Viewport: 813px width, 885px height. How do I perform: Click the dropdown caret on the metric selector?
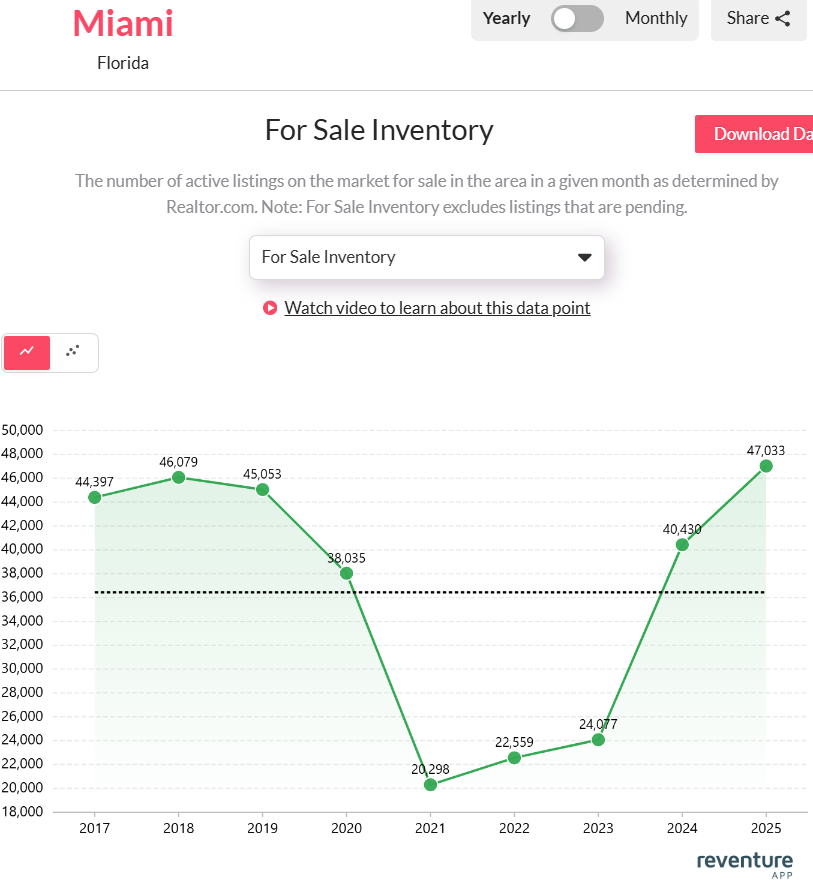coord(584,257)
